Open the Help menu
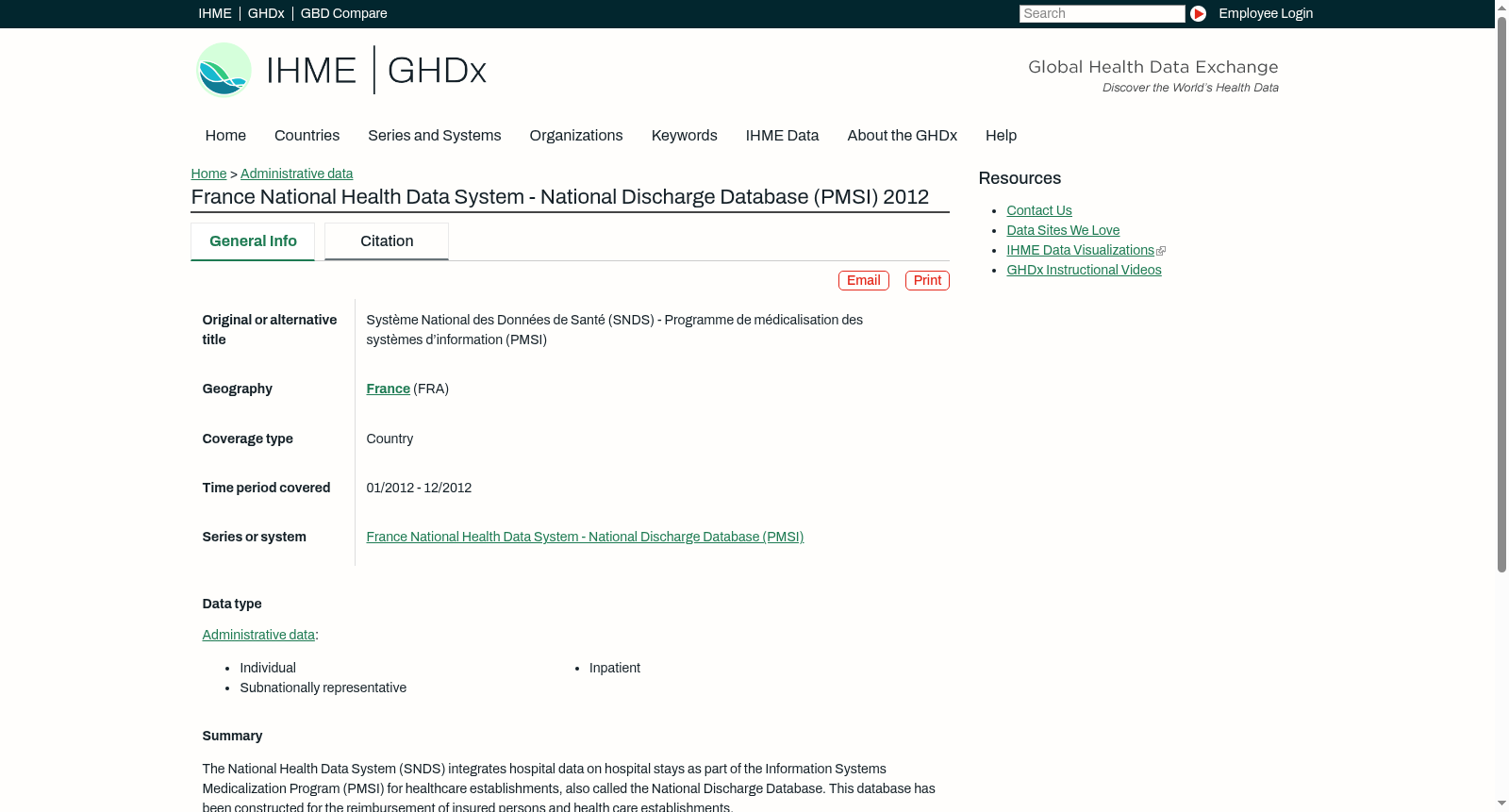 click(1002, 136)
